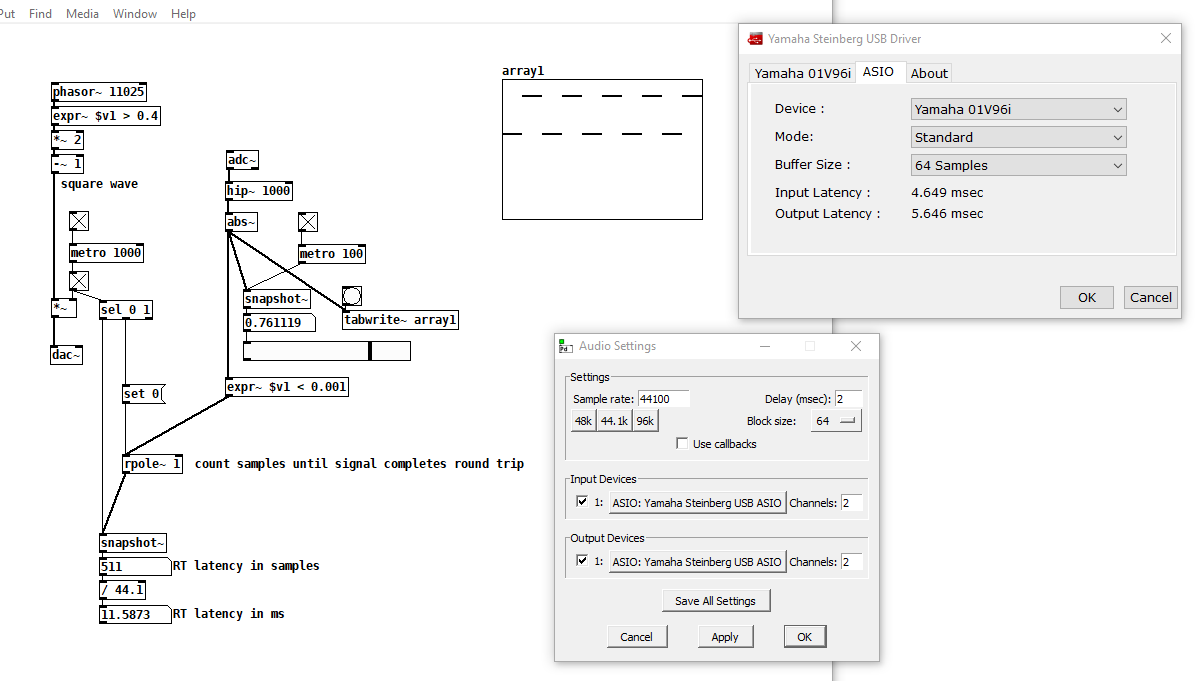Click the "square wave" comment

pyautogui.click(x=99, y=184)
